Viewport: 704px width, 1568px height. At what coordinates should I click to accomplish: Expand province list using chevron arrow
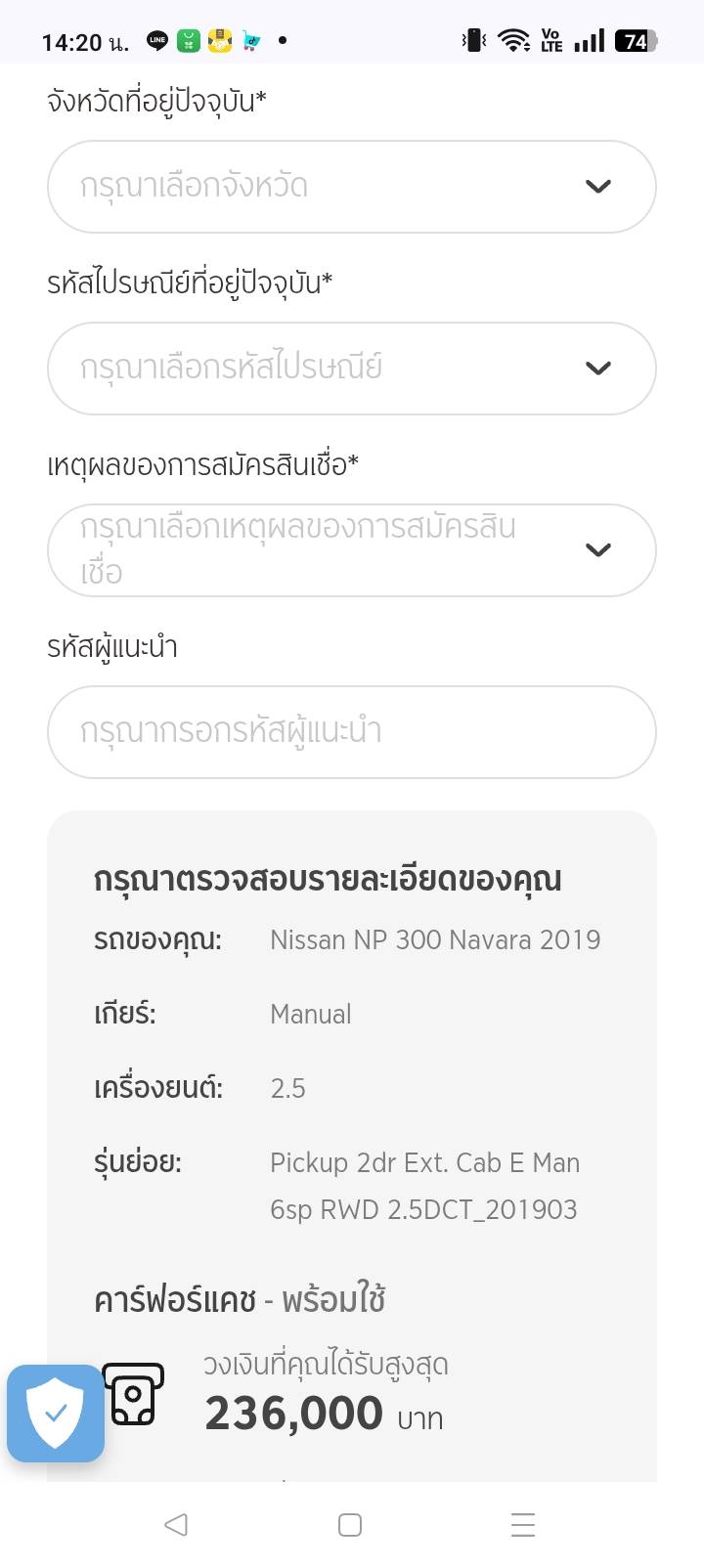point(597,187)
